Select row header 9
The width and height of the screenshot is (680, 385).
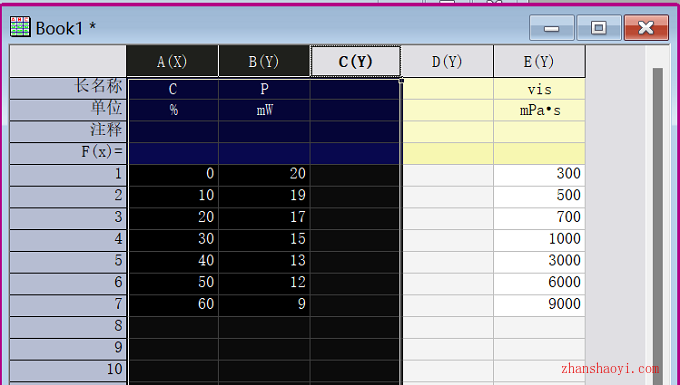pyautogui.click(x=68, y=349)
